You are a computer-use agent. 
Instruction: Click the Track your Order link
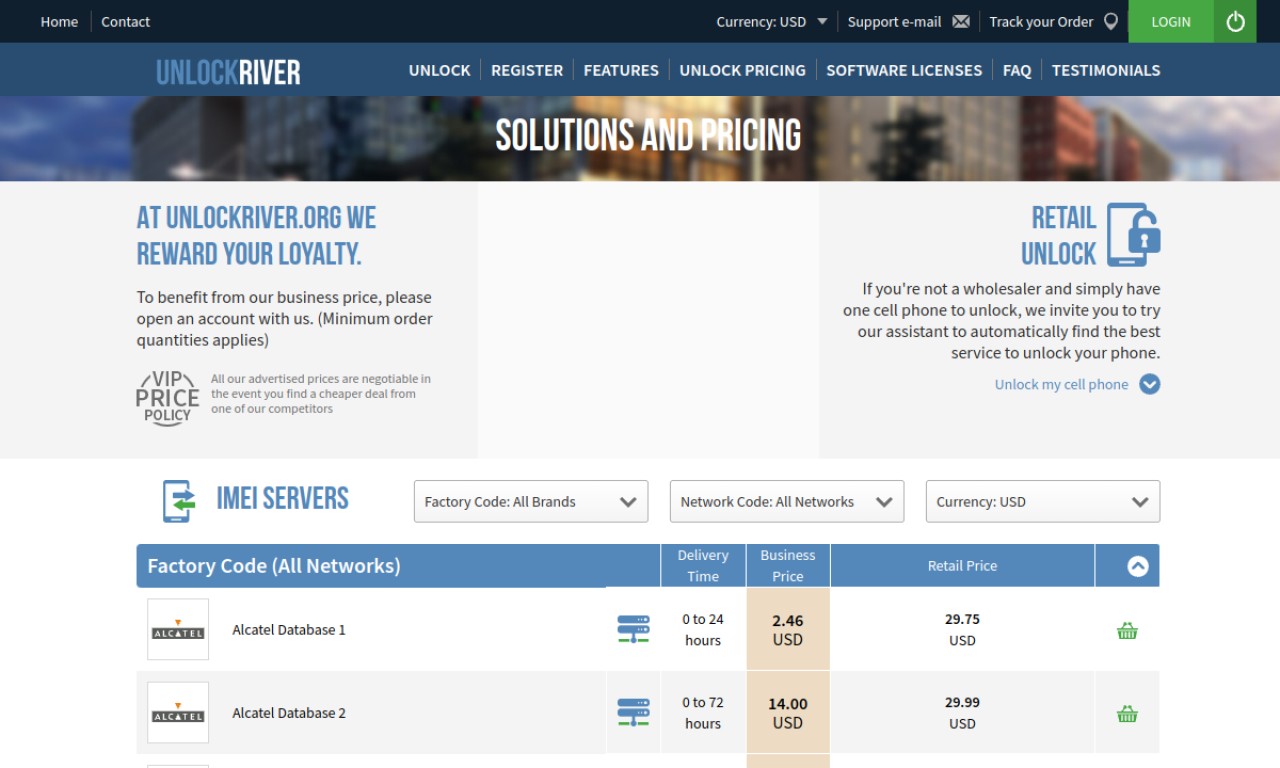[1041, 21]
